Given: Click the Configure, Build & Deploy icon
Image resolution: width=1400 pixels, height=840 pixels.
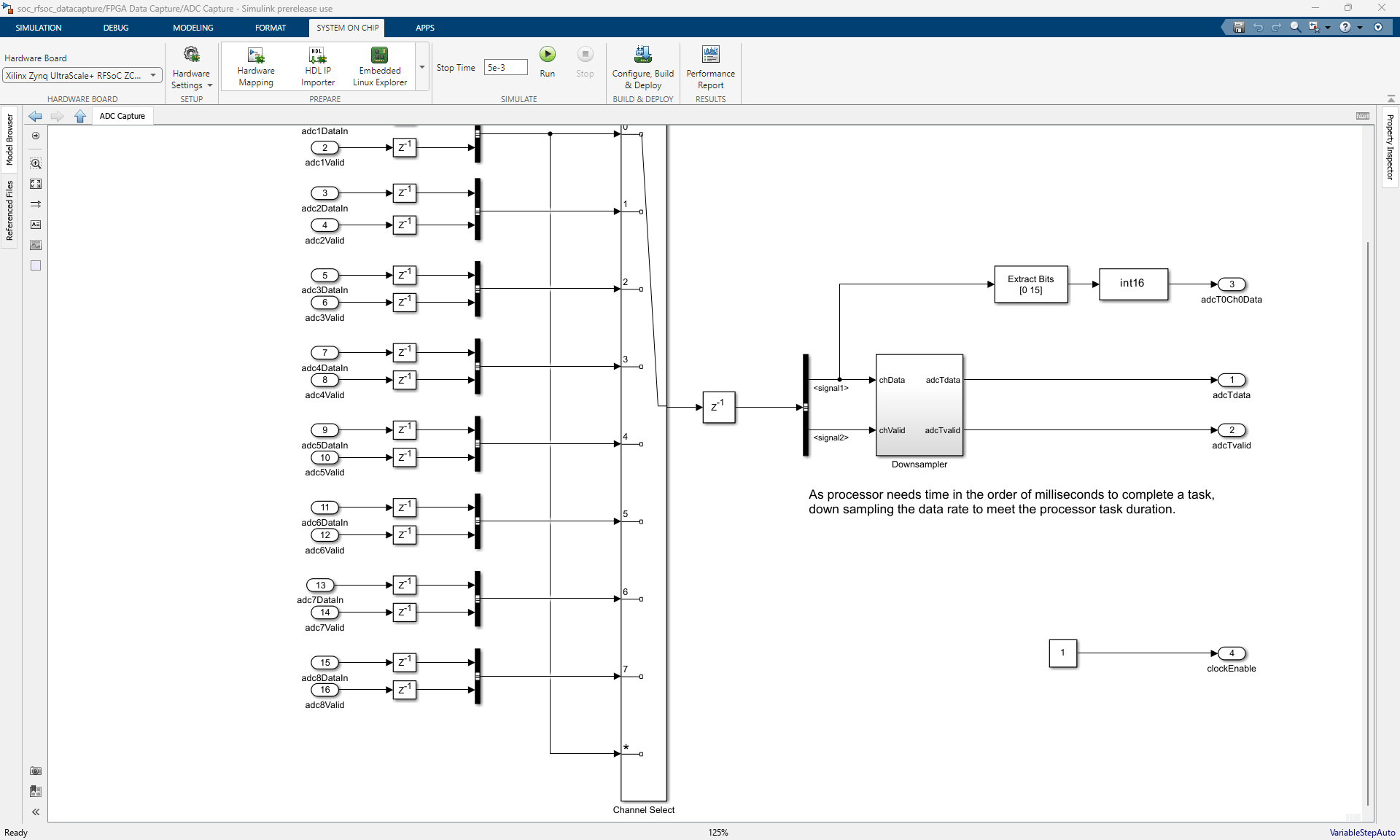Looking at the screenshot, I should [x=642, y=55].
